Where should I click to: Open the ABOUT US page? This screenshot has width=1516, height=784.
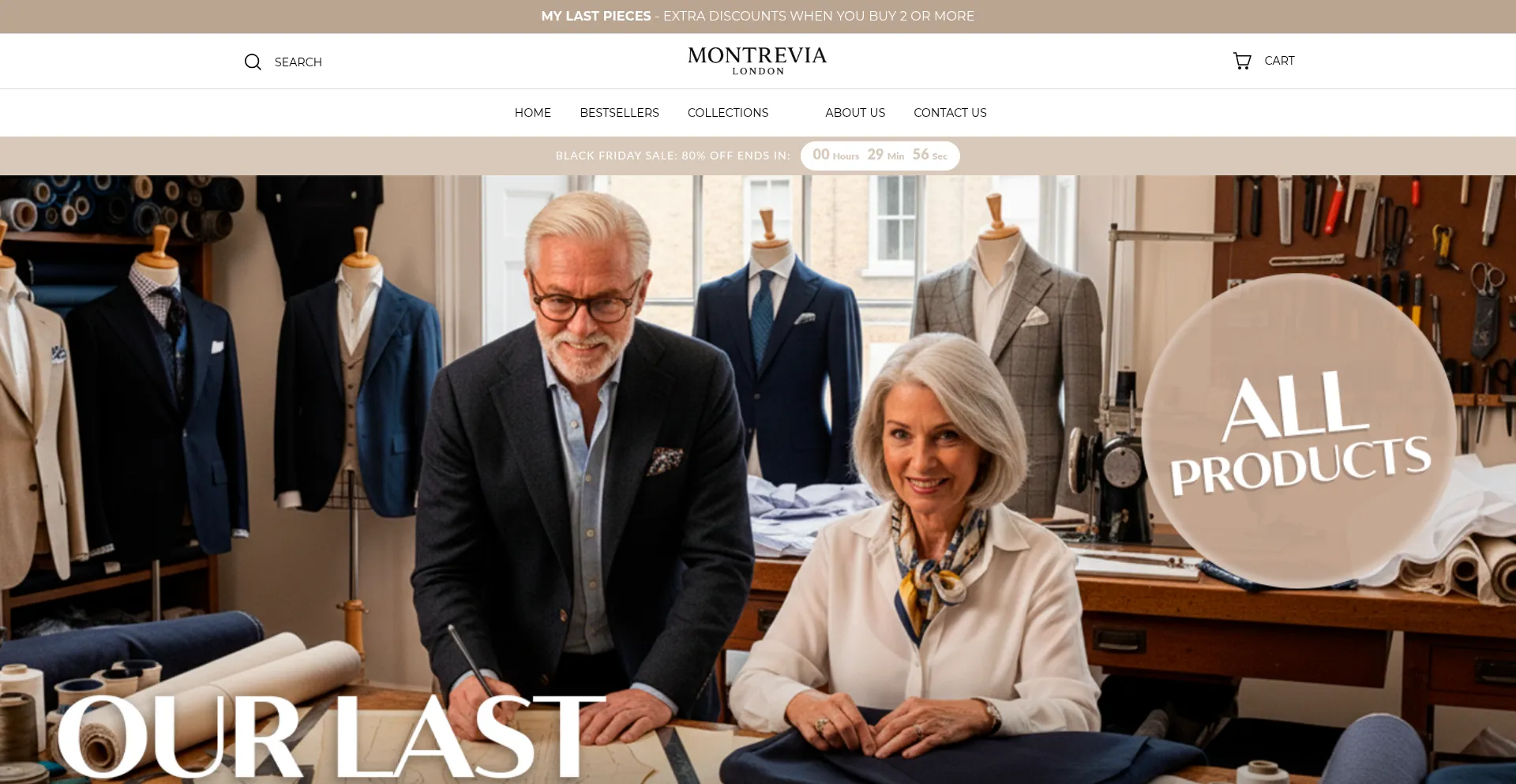[855, 113]
